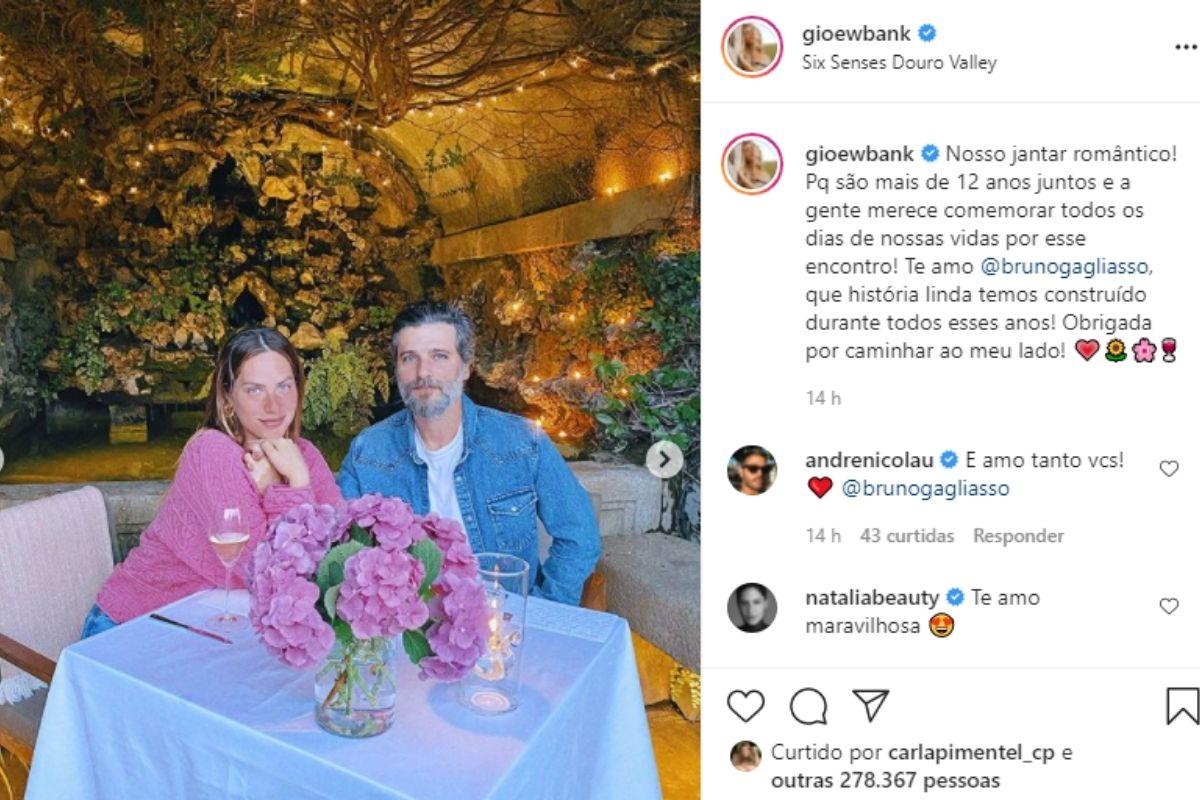Like andrenicolau's comment heart
Image resolution: width=1200 pixels, height=800 pixels.
point(1168,468)
